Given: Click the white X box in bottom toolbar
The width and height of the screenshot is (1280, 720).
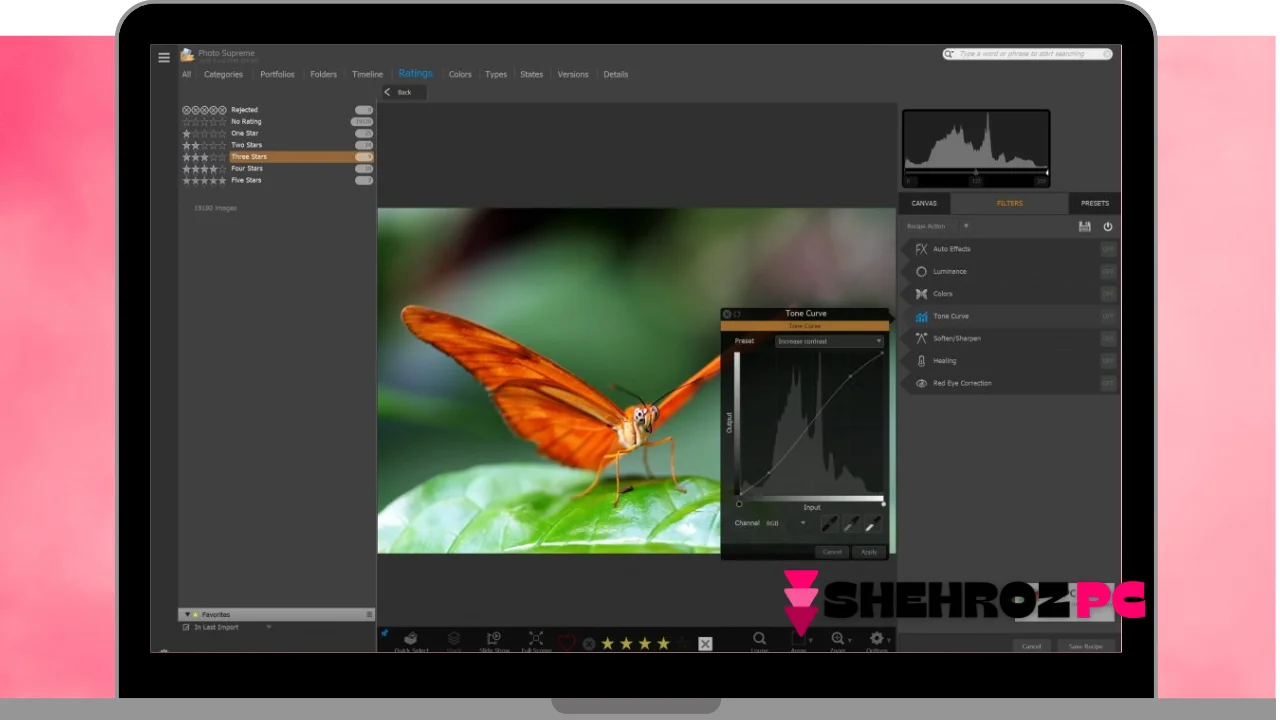Looking at the screenshot, I should 705,644.
